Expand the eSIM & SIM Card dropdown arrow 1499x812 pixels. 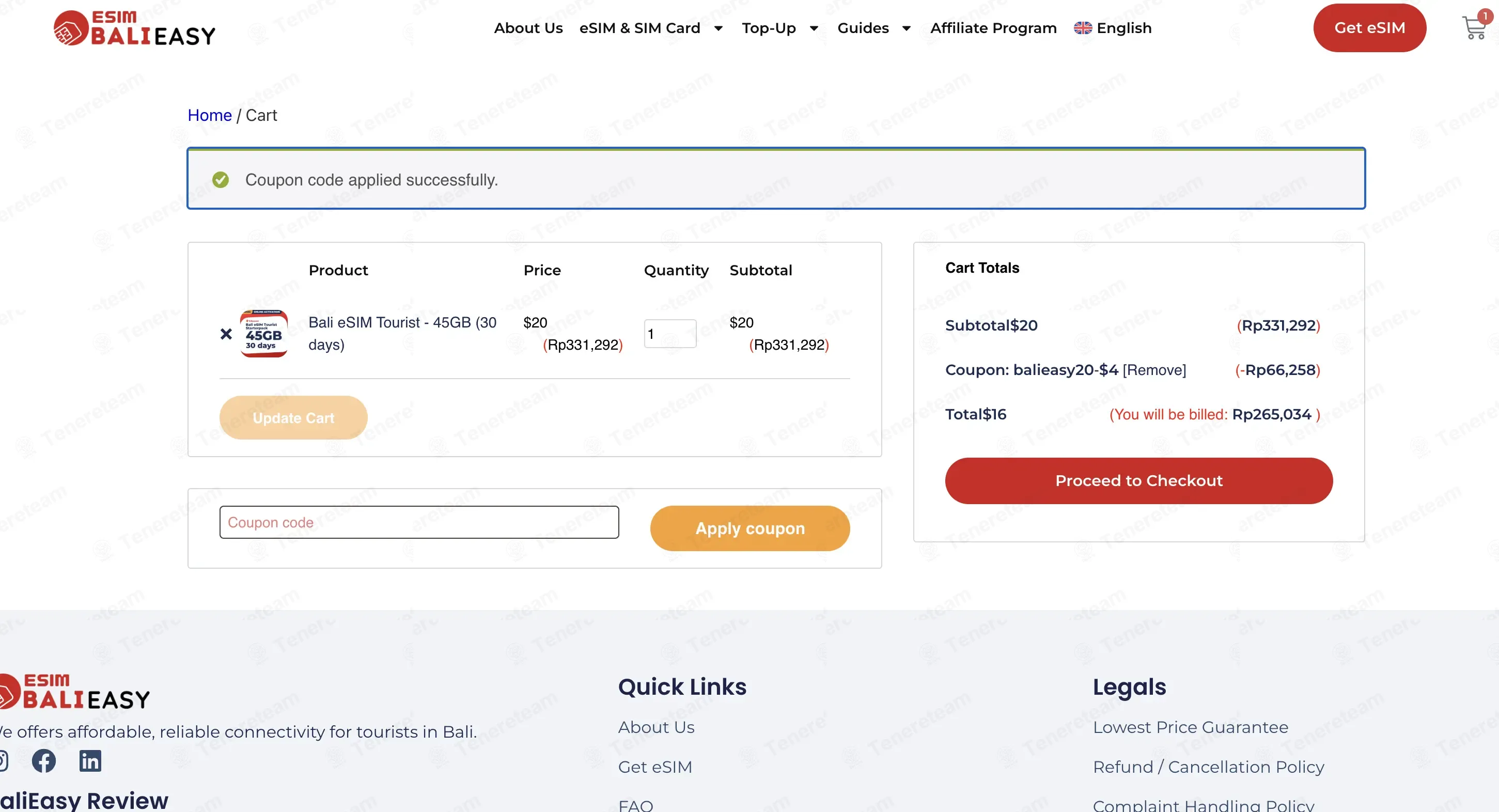(719, 28)
